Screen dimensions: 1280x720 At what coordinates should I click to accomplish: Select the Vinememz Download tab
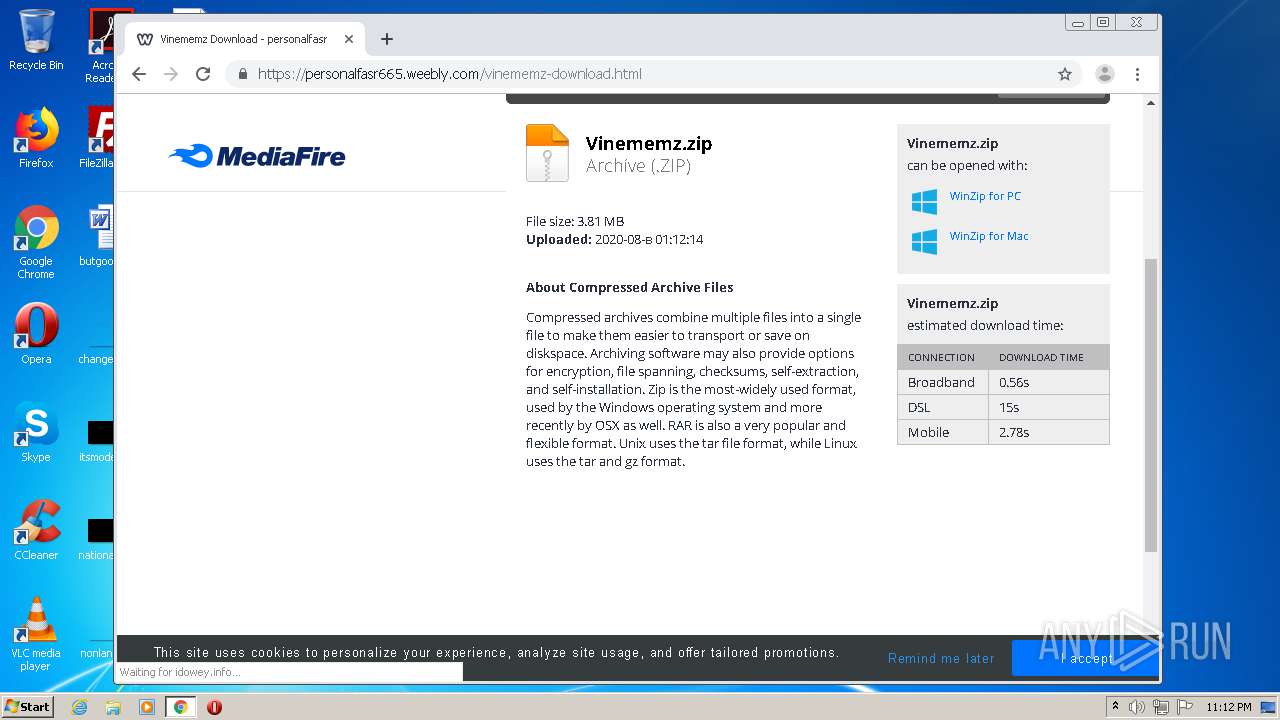click(x=245, y=39)
